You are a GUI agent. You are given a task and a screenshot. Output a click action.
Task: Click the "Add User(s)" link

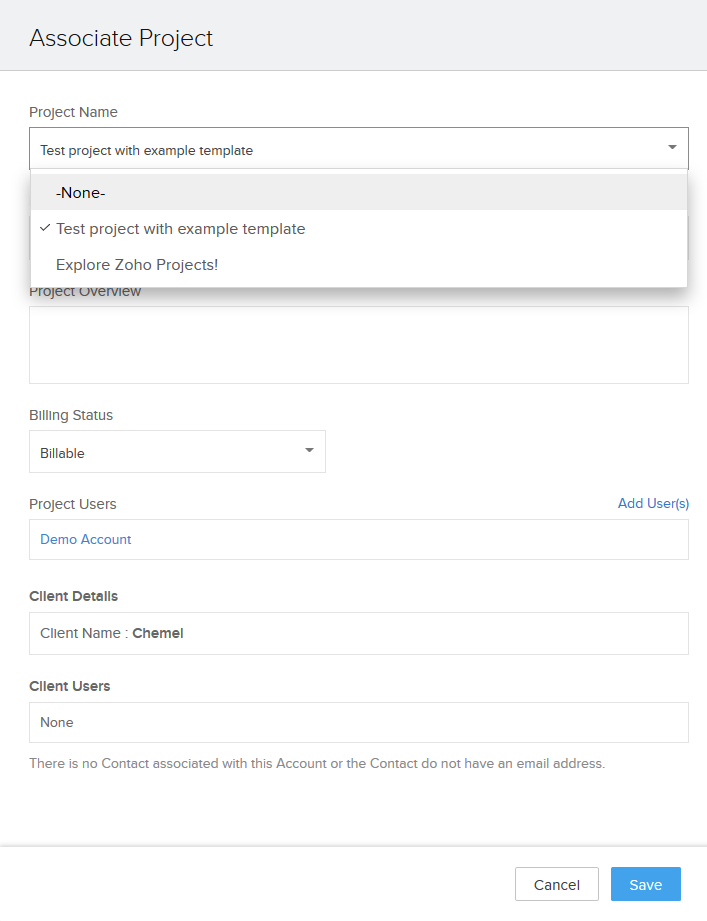click(x=653, y=503)
